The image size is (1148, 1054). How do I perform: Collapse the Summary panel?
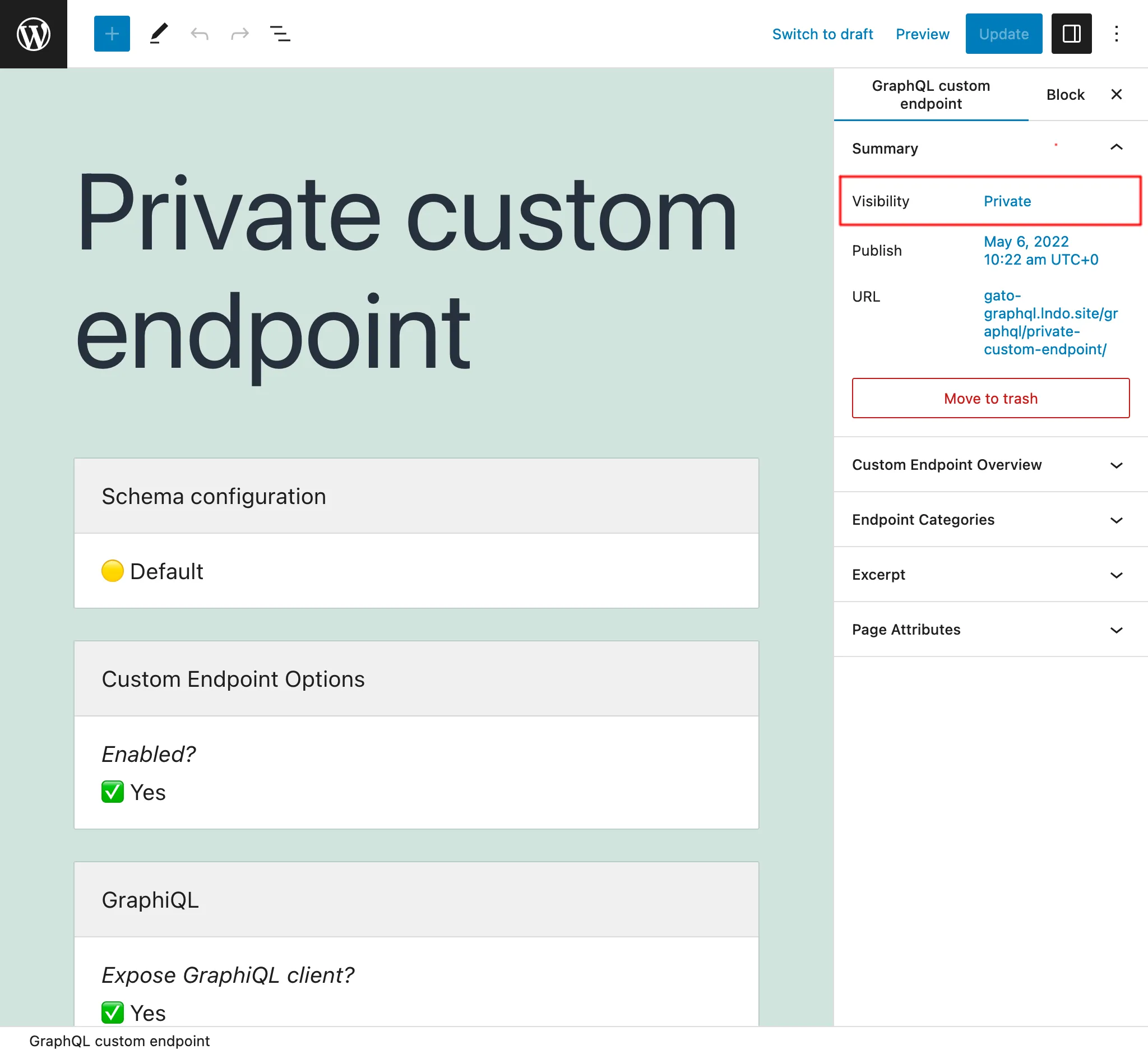[990, 149]
